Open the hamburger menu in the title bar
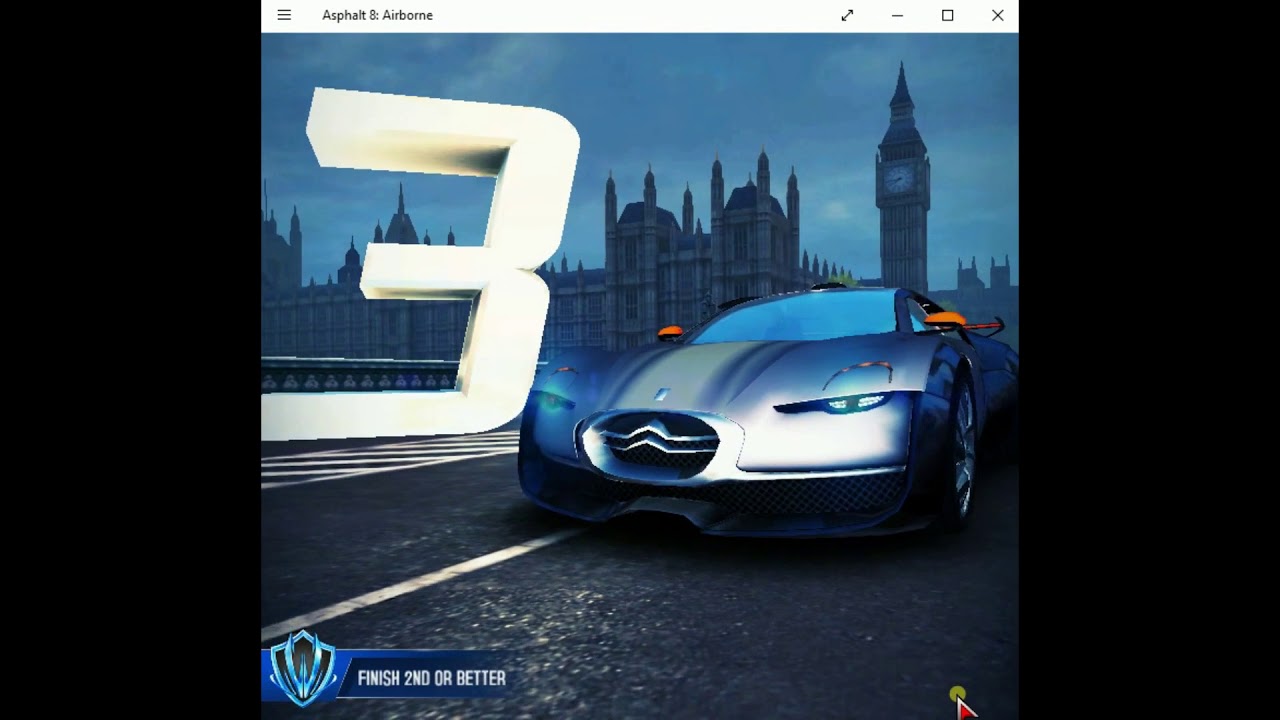1280x720 pixels. pos(284,15)
